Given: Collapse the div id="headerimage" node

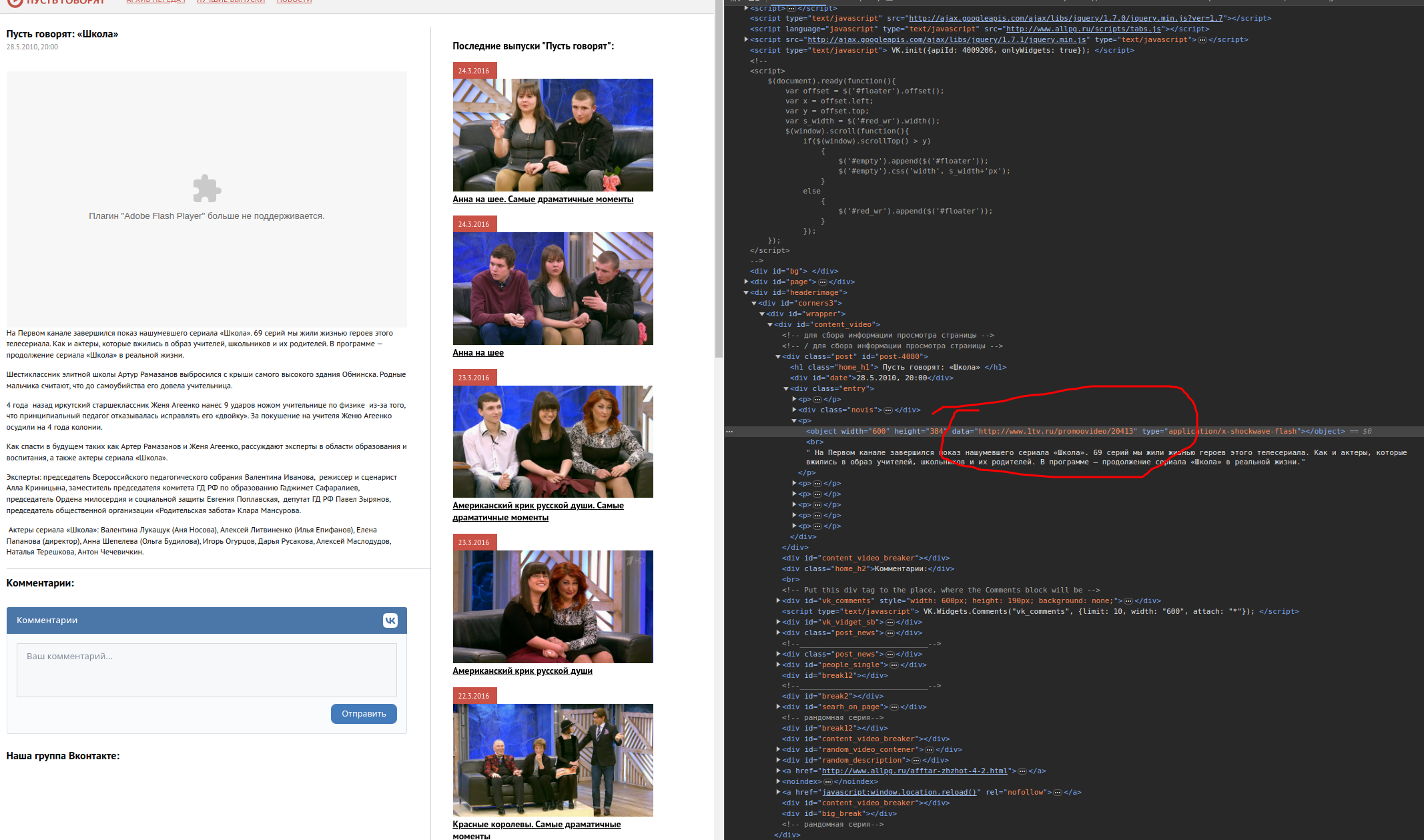Looking at the screenshot, I should [x=746, y=293].
